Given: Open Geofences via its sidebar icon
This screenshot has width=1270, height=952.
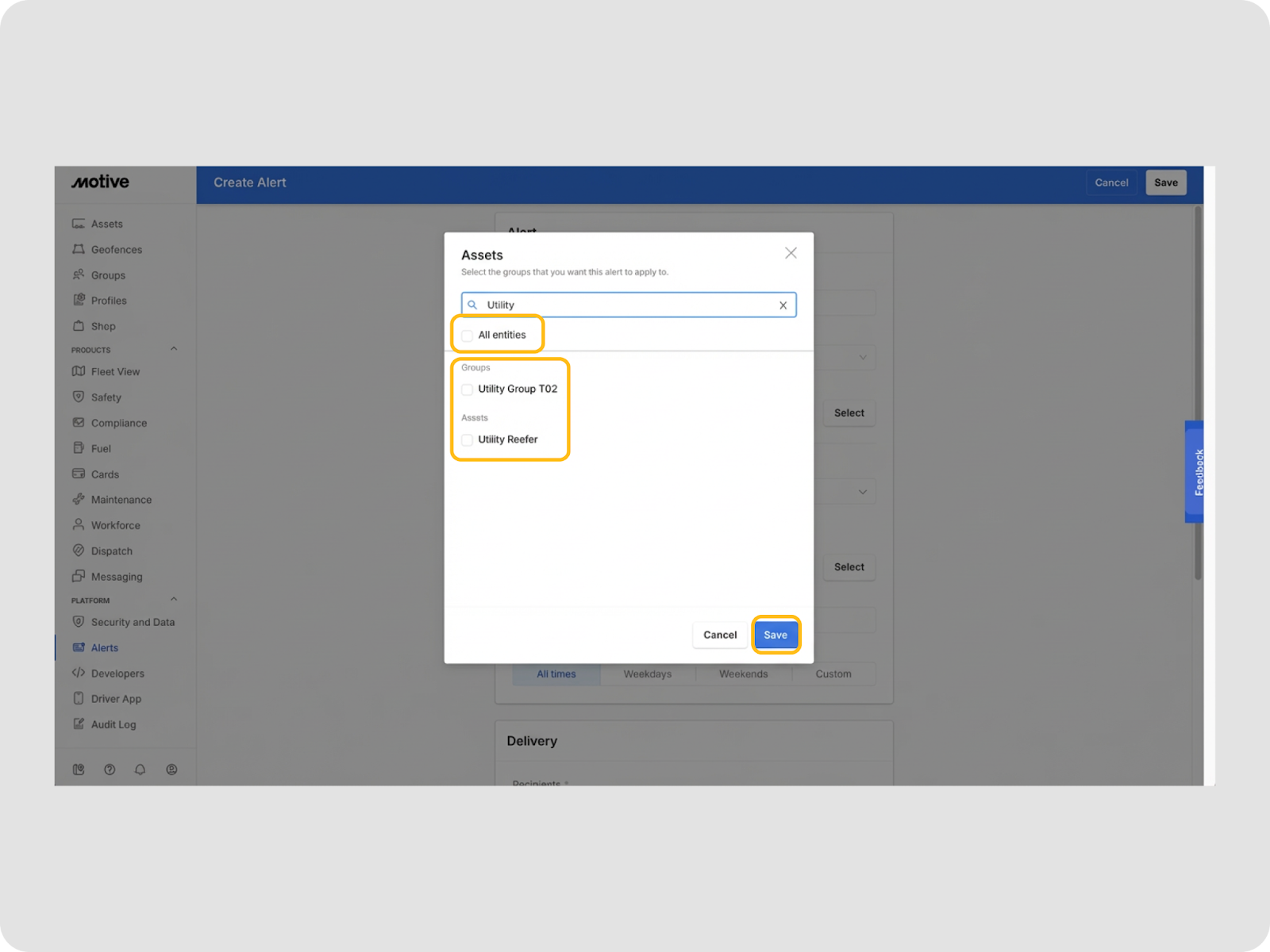Looking at the screenshot, I should pyautogui.click(x=79, y=249).
